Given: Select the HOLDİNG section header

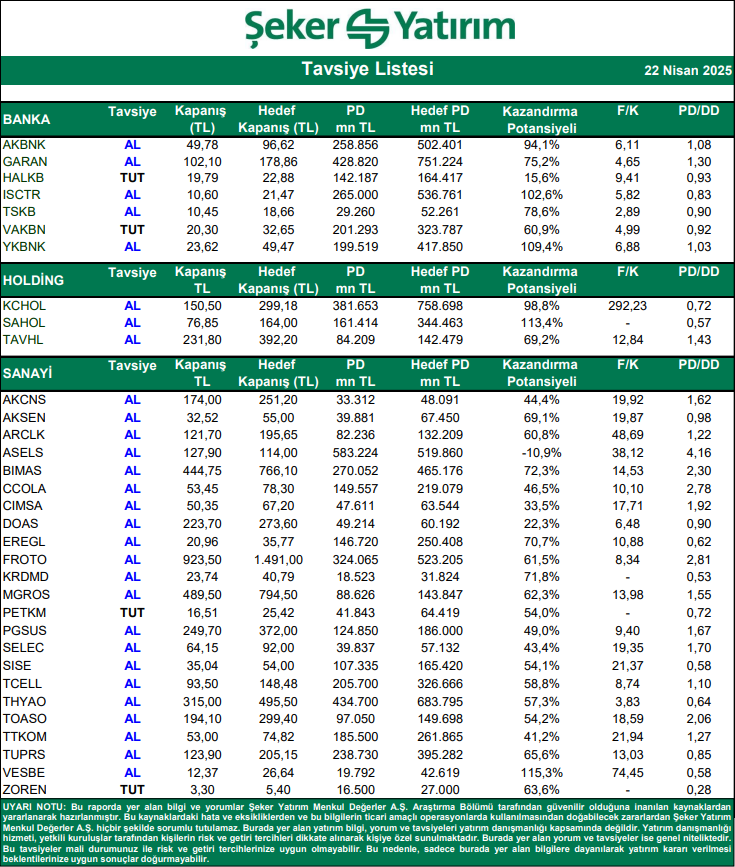Looking at the screenshot, I should pos(33,279).
